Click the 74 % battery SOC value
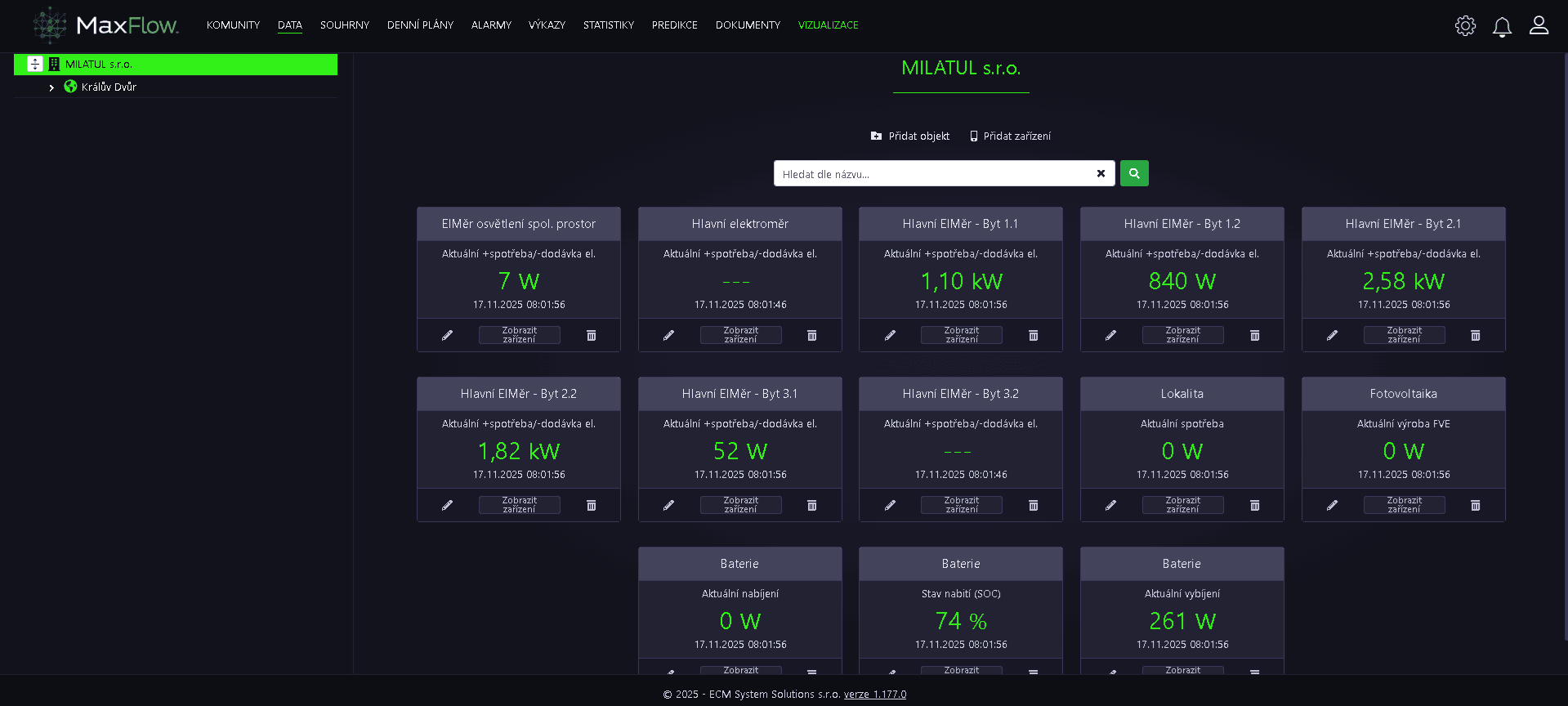This screenshot has width=1568, height=706. point(961,621)
